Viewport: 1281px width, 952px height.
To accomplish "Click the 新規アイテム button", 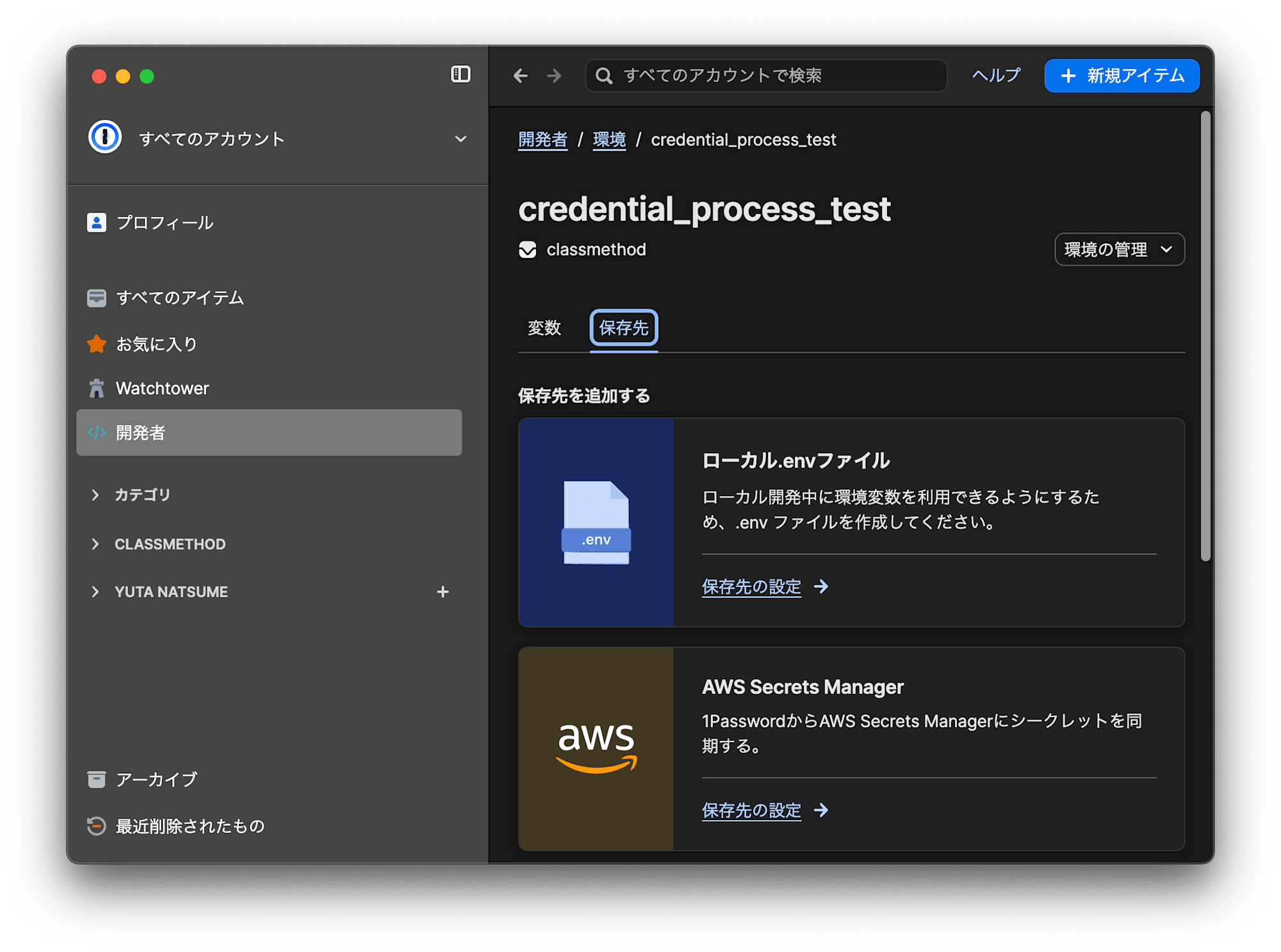I will pyautogui.click(x=1122, y=76).
